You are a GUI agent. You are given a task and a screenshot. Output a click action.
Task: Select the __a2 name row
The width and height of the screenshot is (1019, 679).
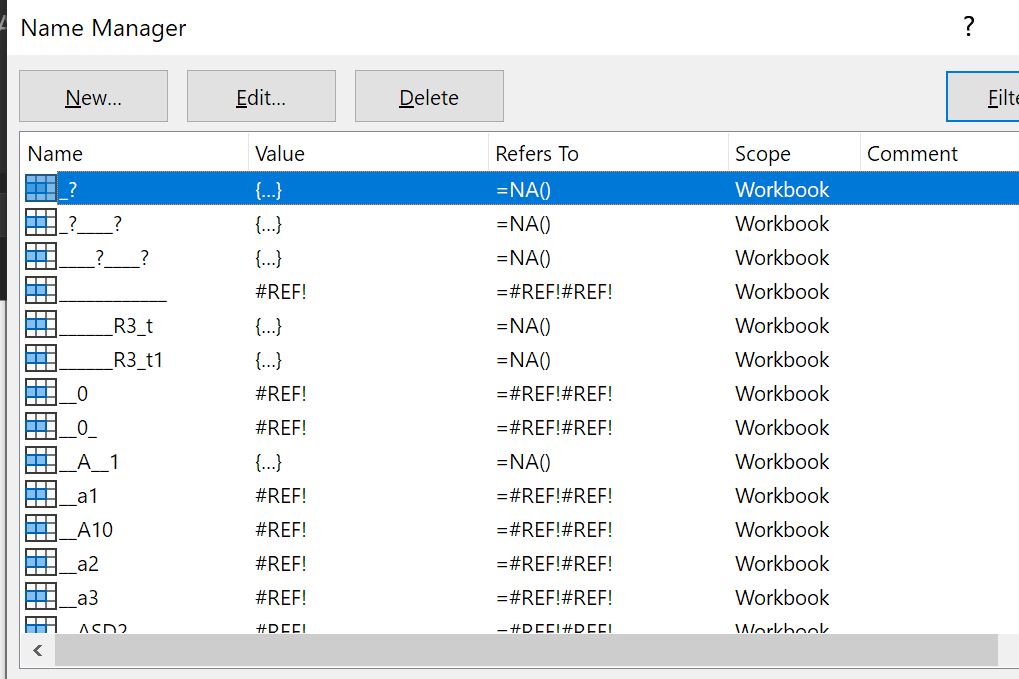pos(88,563)
